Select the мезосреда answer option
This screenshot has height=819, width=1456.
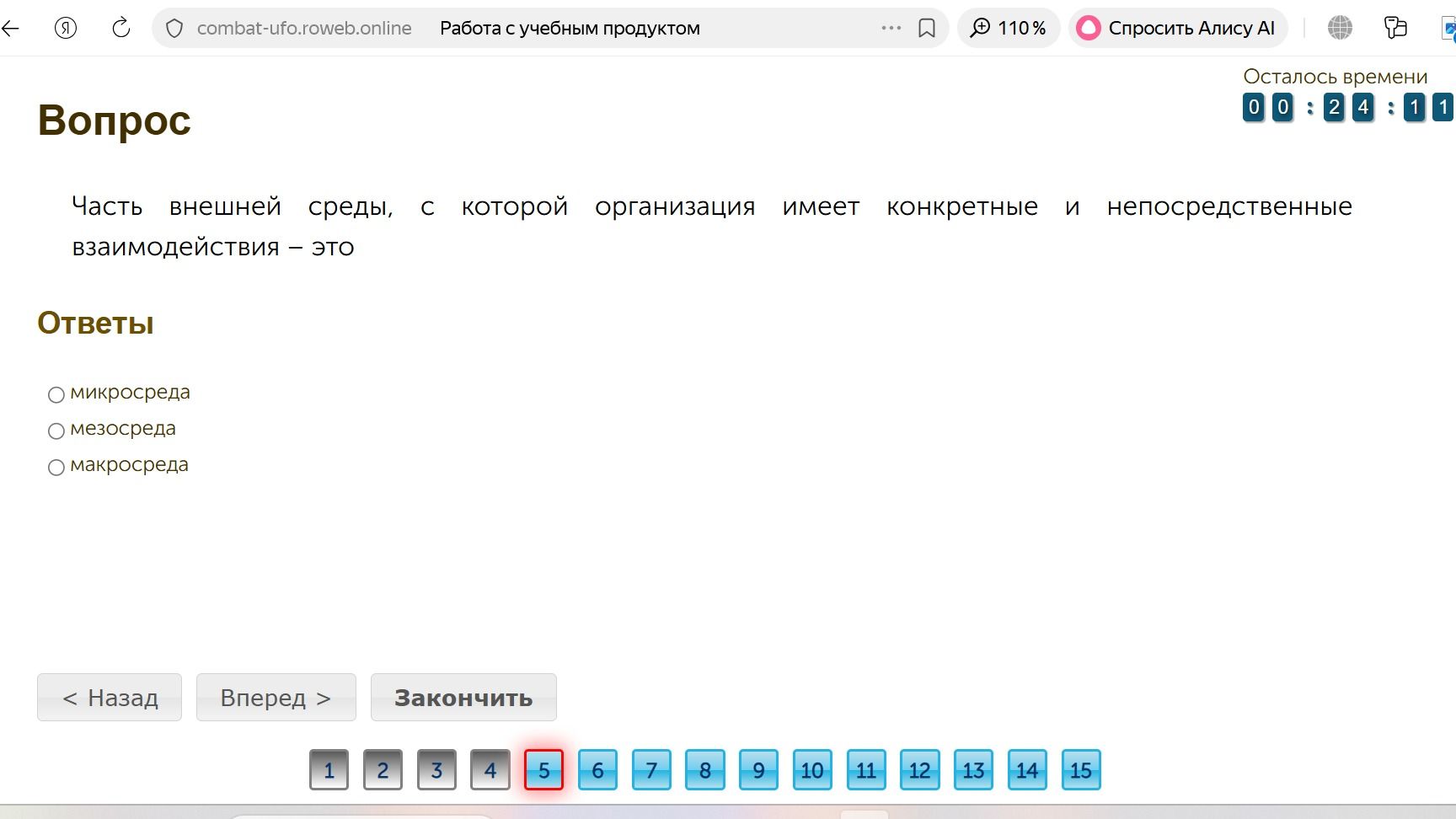pyautogui.click(x=56, y=431)
